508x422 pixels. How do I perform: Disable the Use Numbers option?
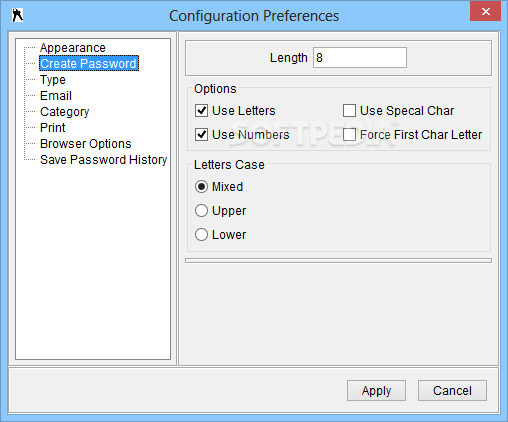tap(201, 135)
